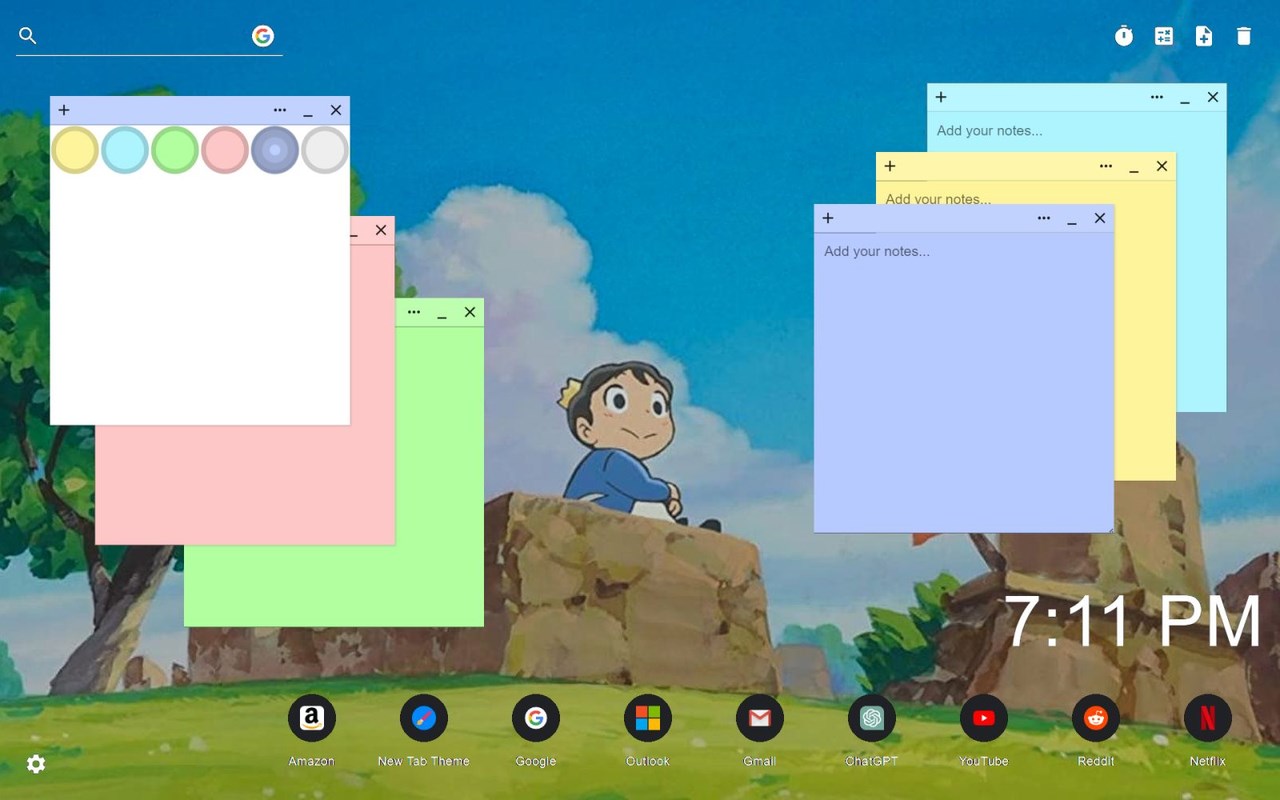Pick the white color swatch
This screenshot has width=1280, height=800.
pos(325,150)
